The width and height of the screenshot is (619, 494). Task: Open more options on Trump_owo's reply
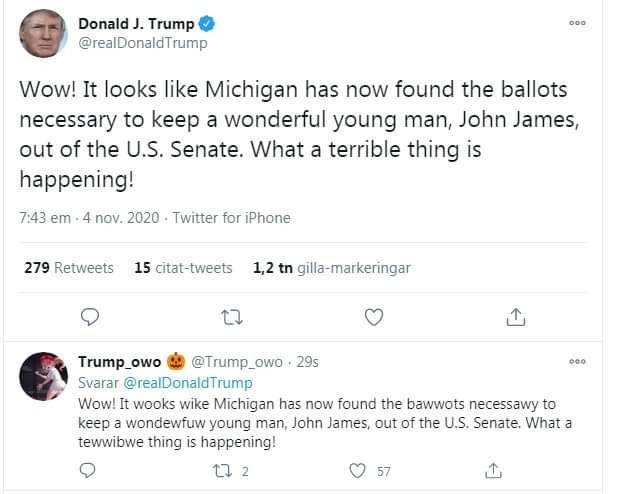pyautogui.click(x=576, y=361)
